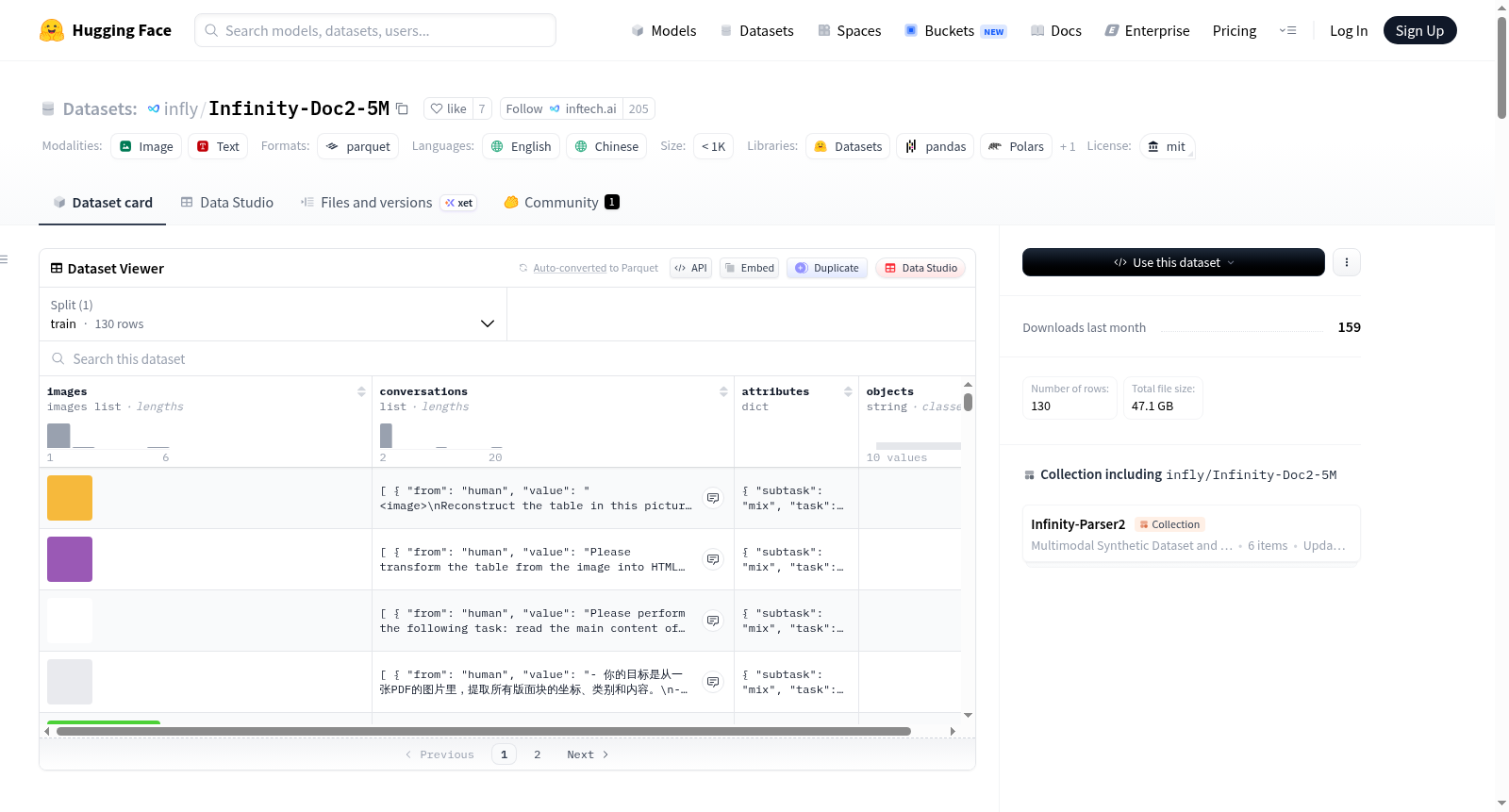This screenshot has width=1509, height=812.
Task: Open the Auto-converted to Parquet link
Action: (570, 268)
